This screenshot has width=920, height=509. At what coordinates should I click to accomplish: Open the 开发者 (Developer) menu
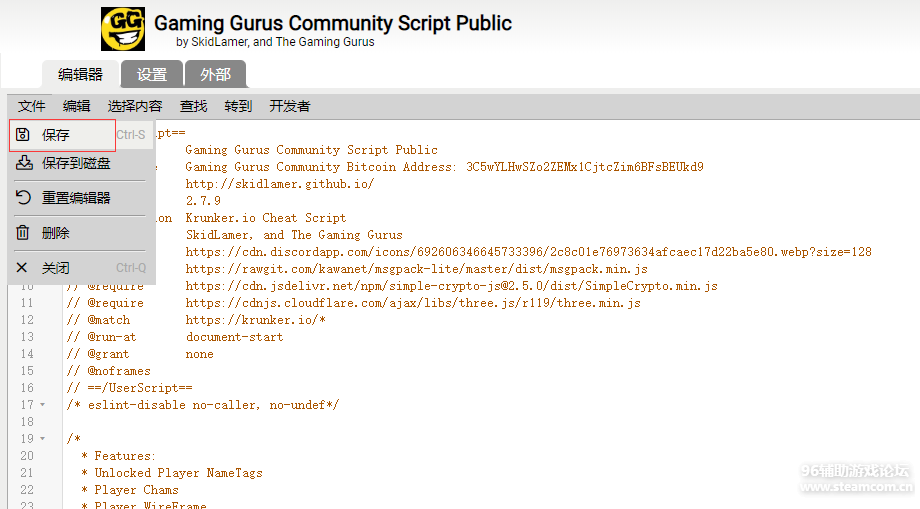(290, 106)
